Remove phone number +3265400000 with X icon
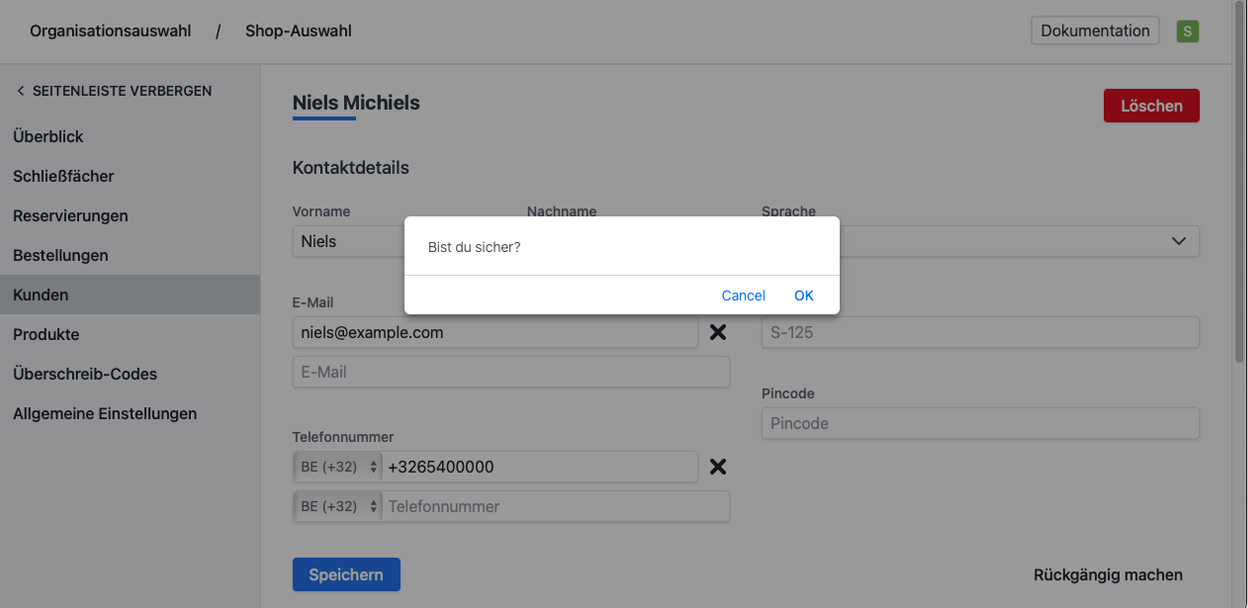 tap(717, 467)
